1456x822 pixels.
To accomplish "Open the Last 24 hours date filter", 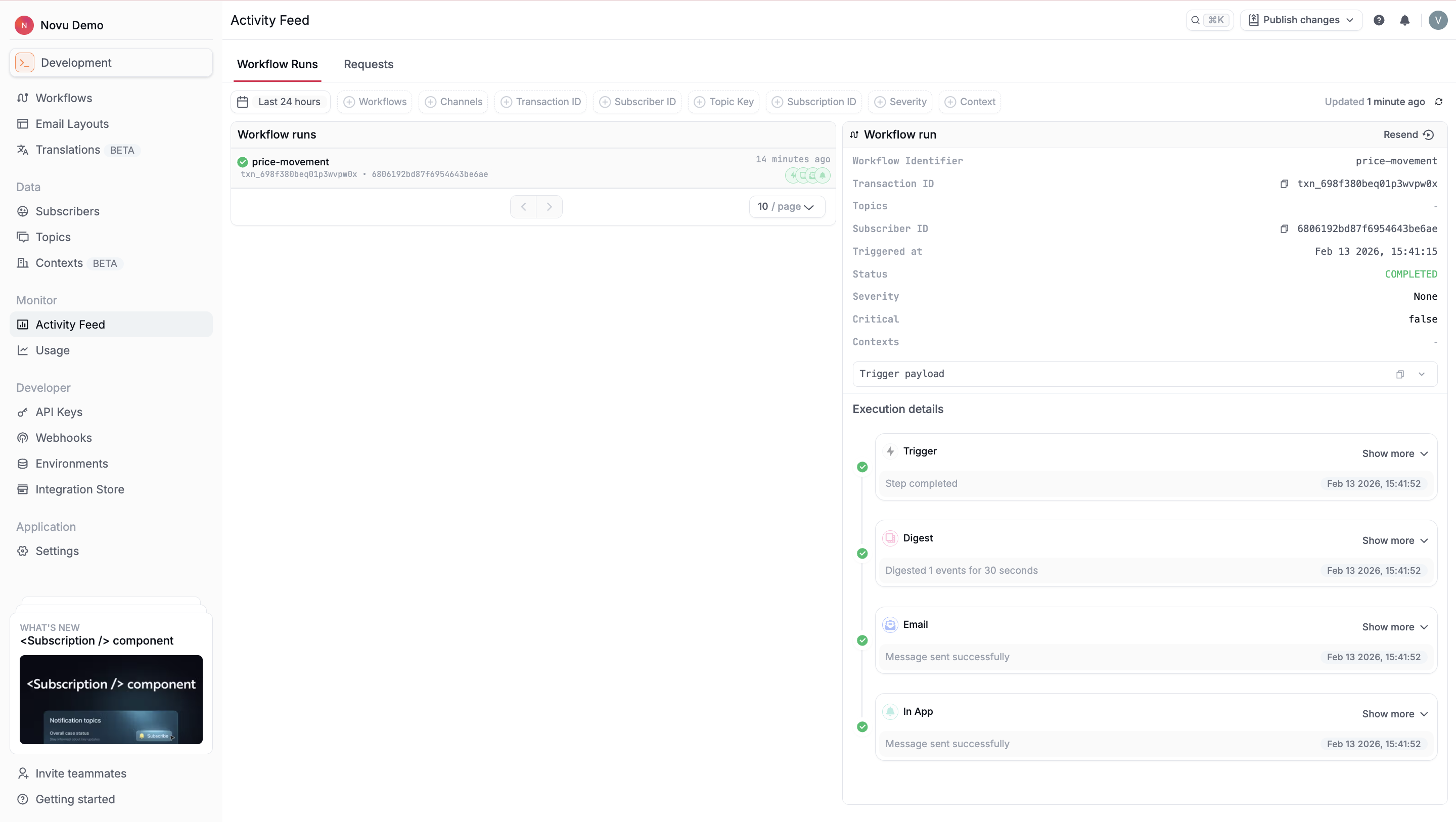I will (281, 102).
